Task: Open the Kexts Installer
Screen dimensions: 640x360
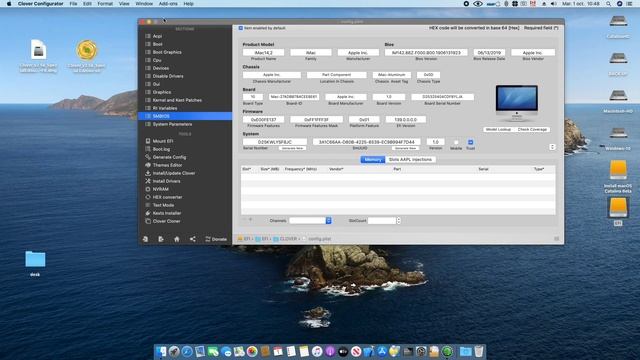Action: pyautogui.click(x=167, y=213)
